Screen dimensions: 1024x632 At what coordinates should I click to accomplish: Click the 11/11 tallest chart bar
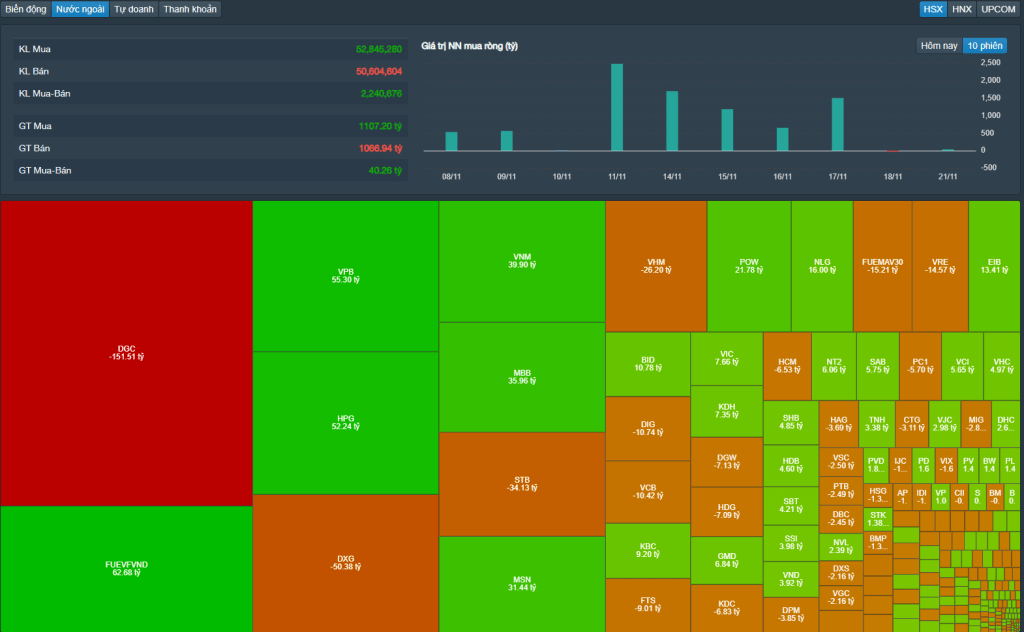[x=617, y=108]
